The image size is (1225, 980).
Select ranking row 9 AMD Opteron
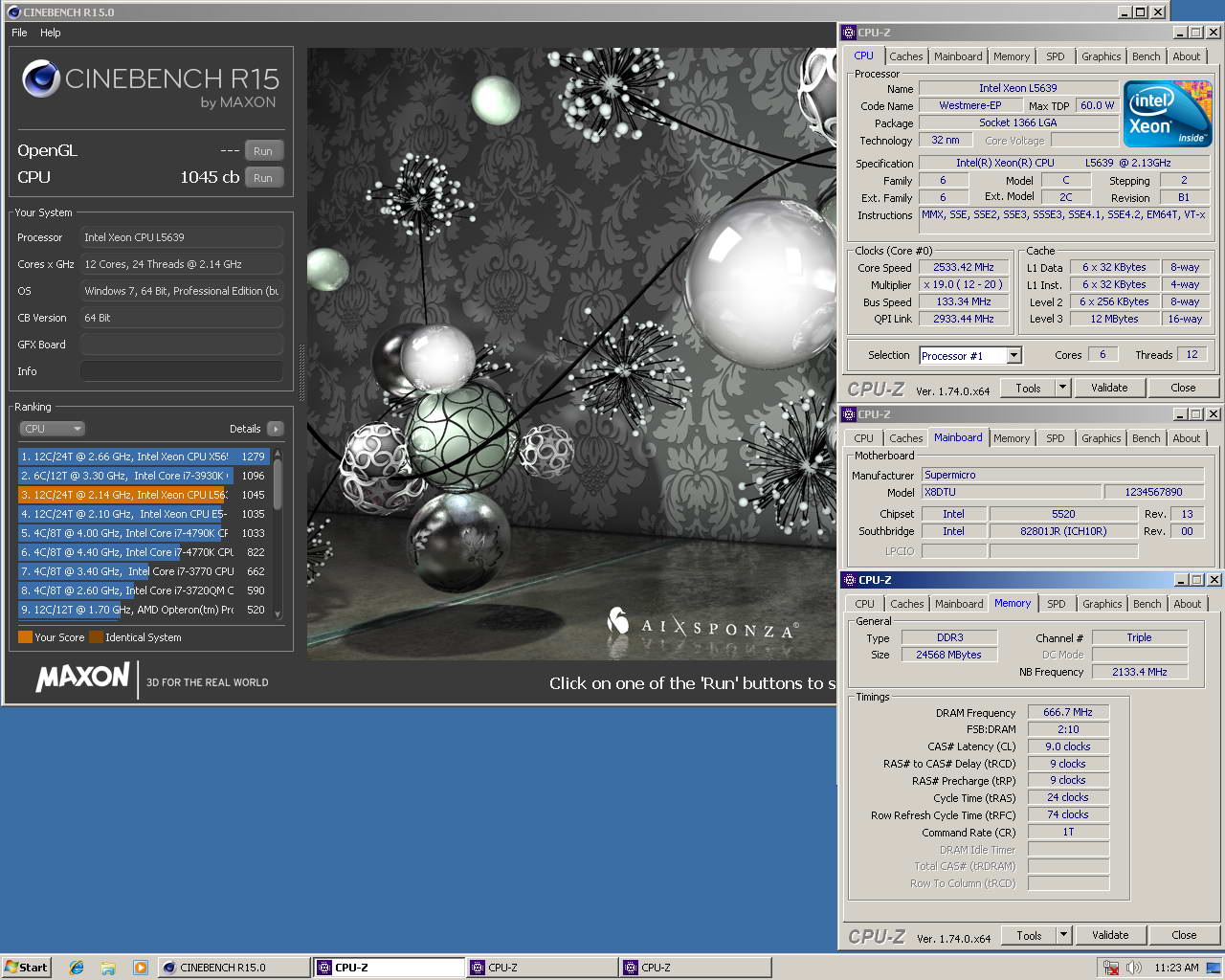tap(144, 610)
